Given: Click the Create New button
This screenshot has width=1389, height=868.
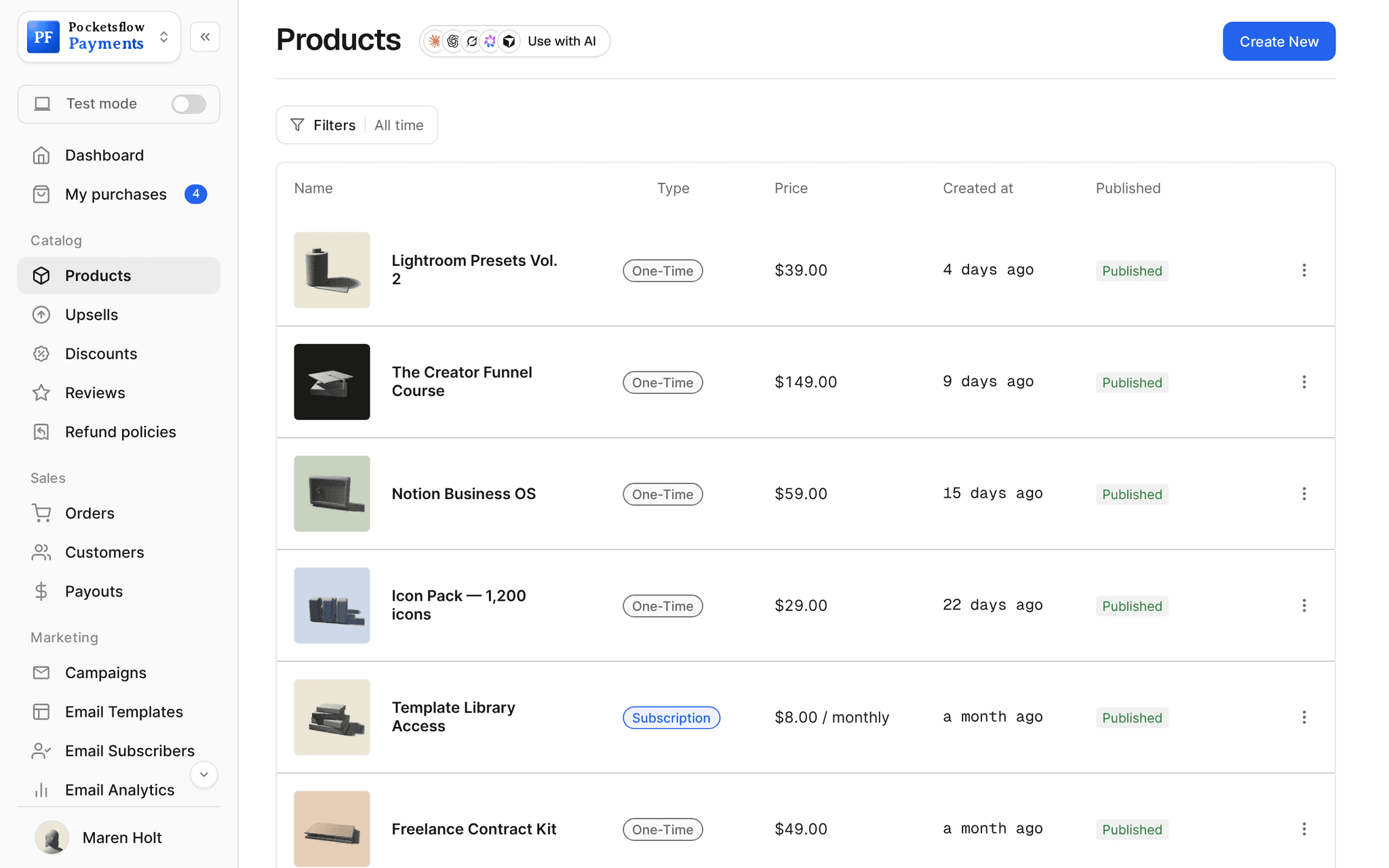Looking at the screenshot, I should 1278,41.
